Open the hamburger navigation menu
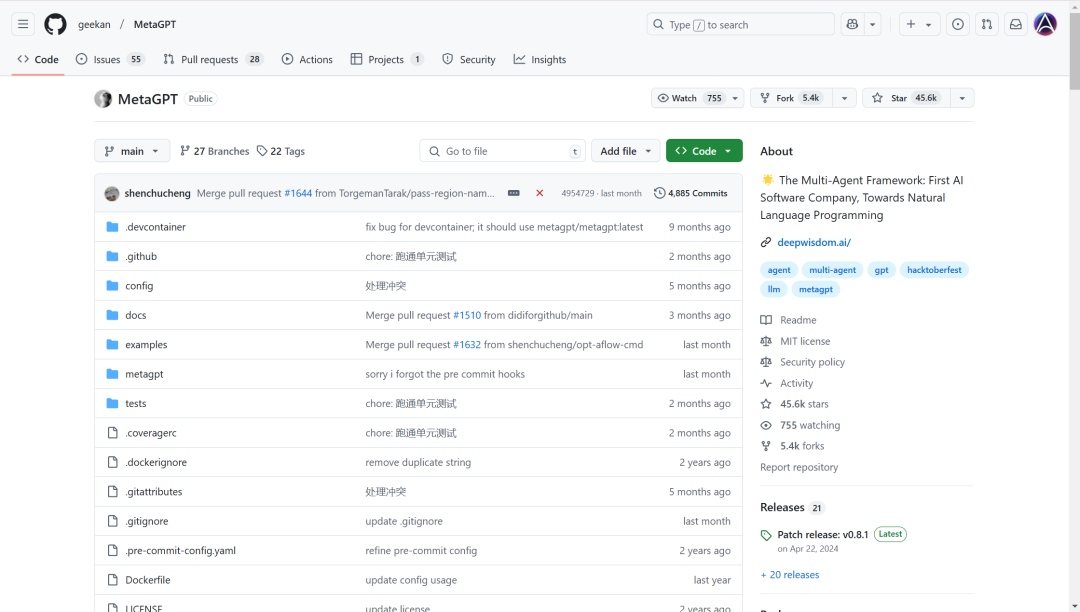 [x=23, y=24]
